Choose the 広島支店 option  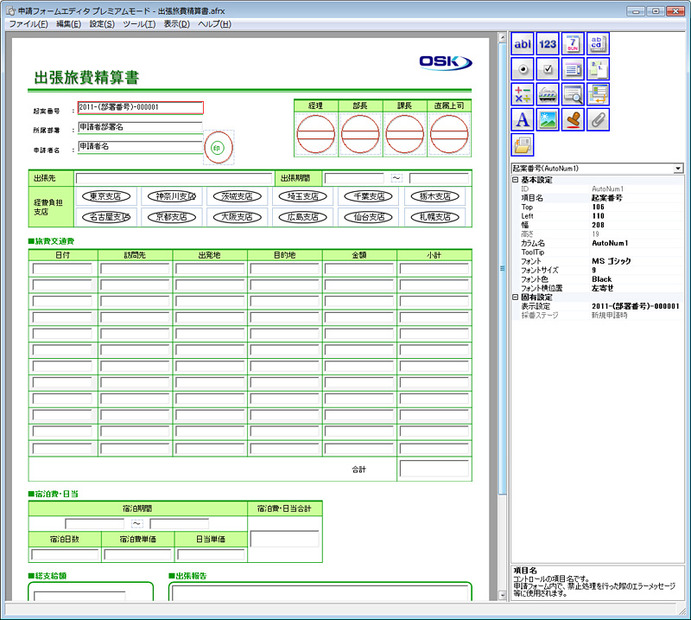click(x=303, y=217)
